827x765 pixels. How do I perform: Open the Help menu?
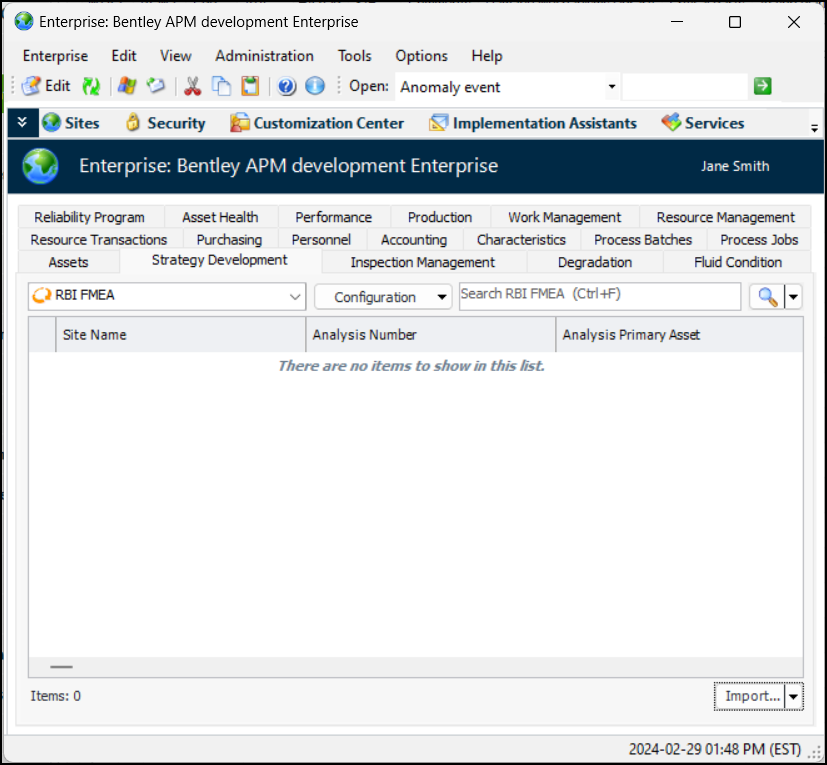click(x=487, y=56)
